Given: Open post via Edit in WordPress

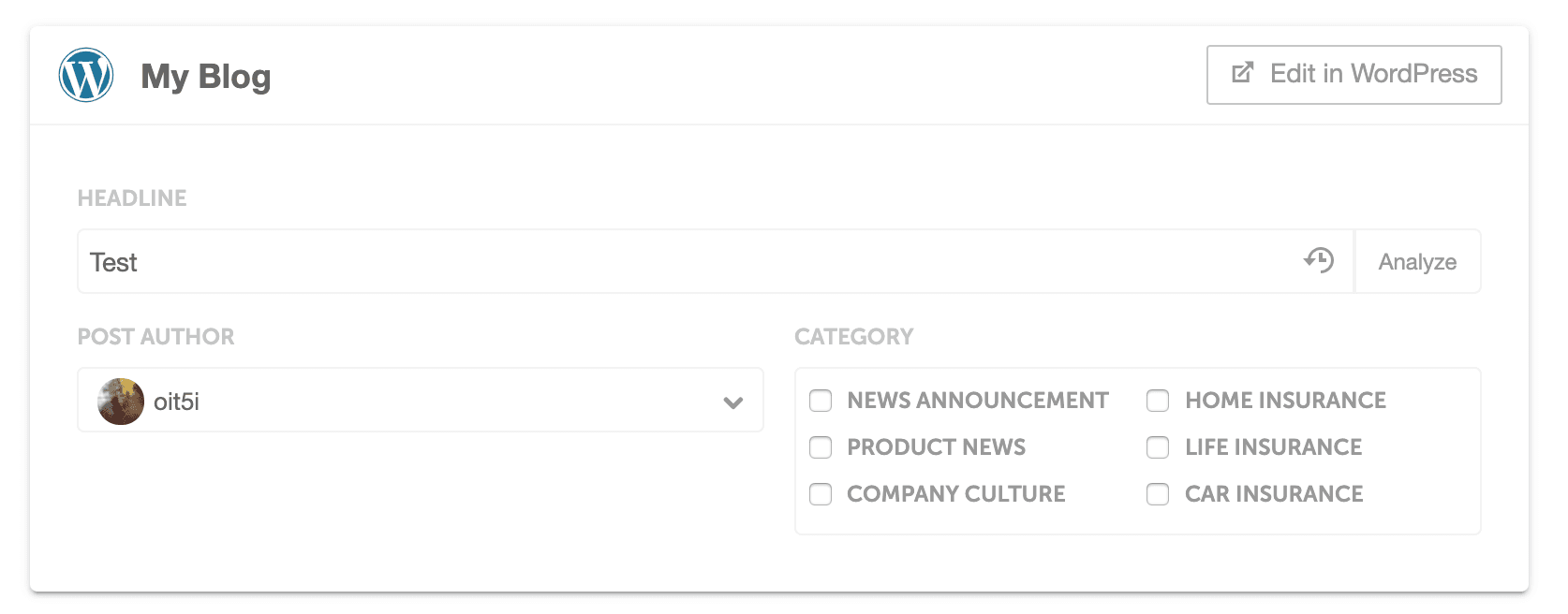Looking at the screenshot, I should coord(1354,75).
